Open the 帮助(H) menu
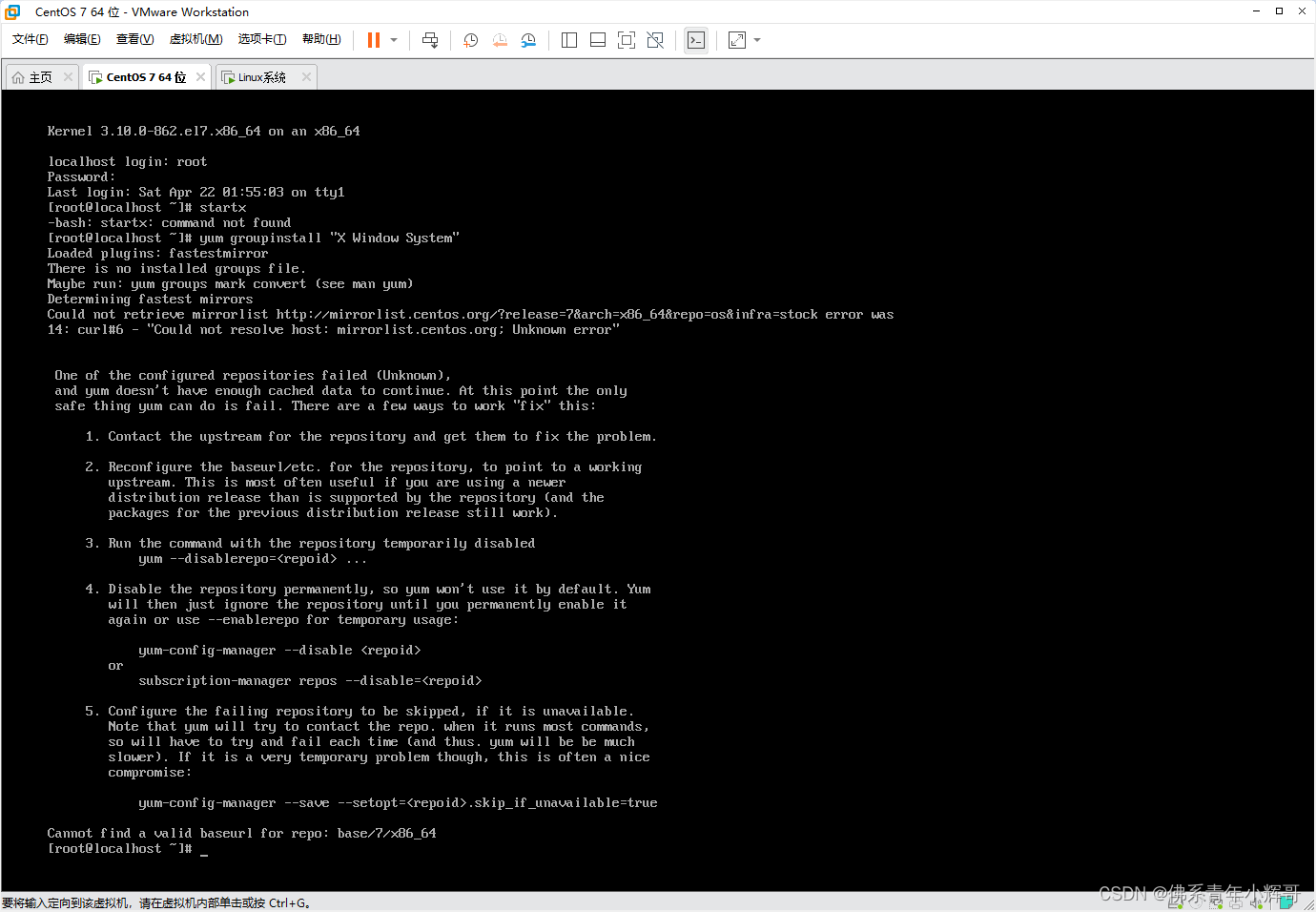 321,39
